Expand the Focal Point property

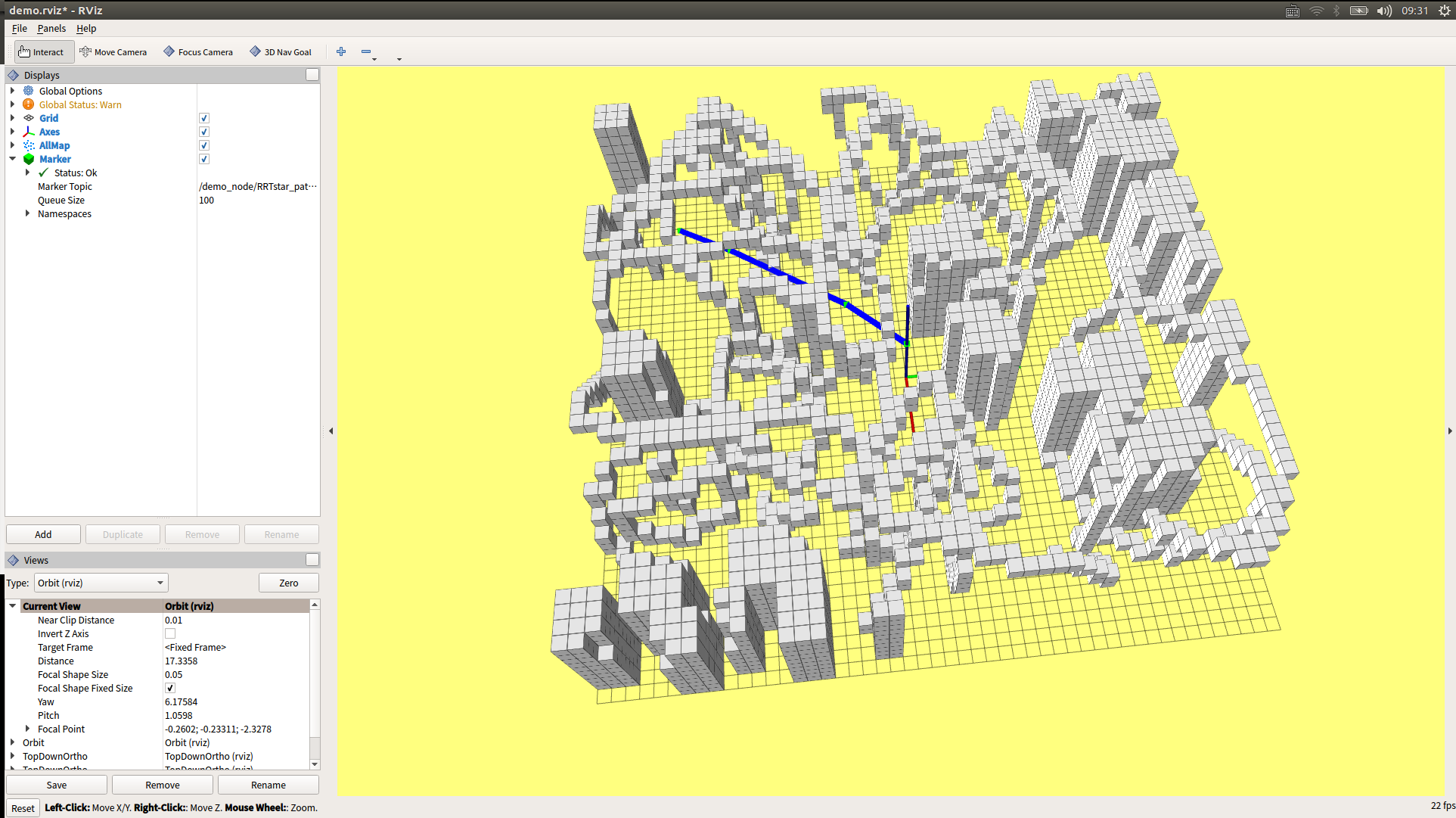28,729
